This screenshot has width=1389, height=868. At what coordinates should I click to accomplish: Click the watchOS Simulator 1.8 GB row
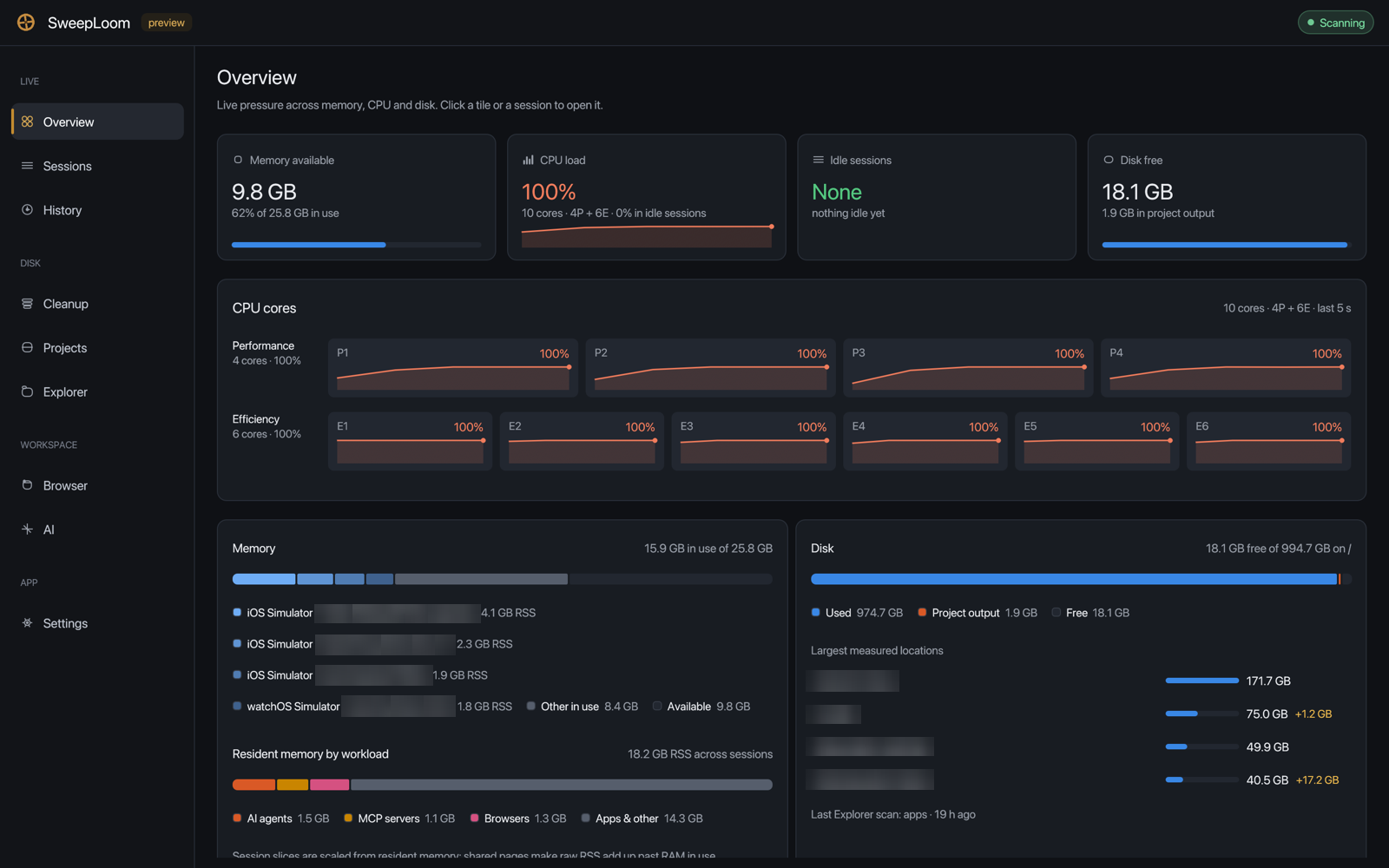[373, 707]
